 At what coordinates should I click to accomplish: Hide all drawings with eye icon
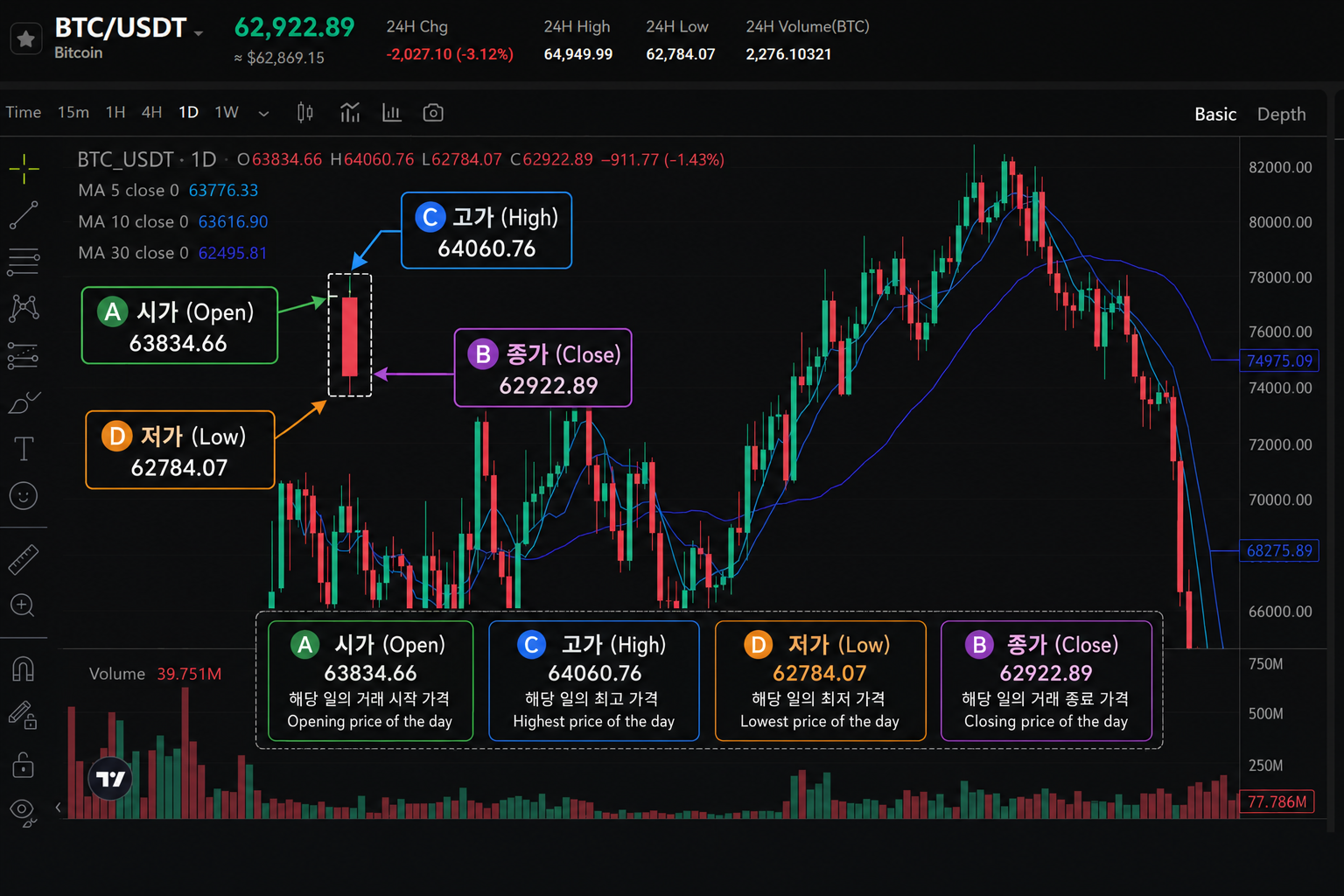click(24, 812)
